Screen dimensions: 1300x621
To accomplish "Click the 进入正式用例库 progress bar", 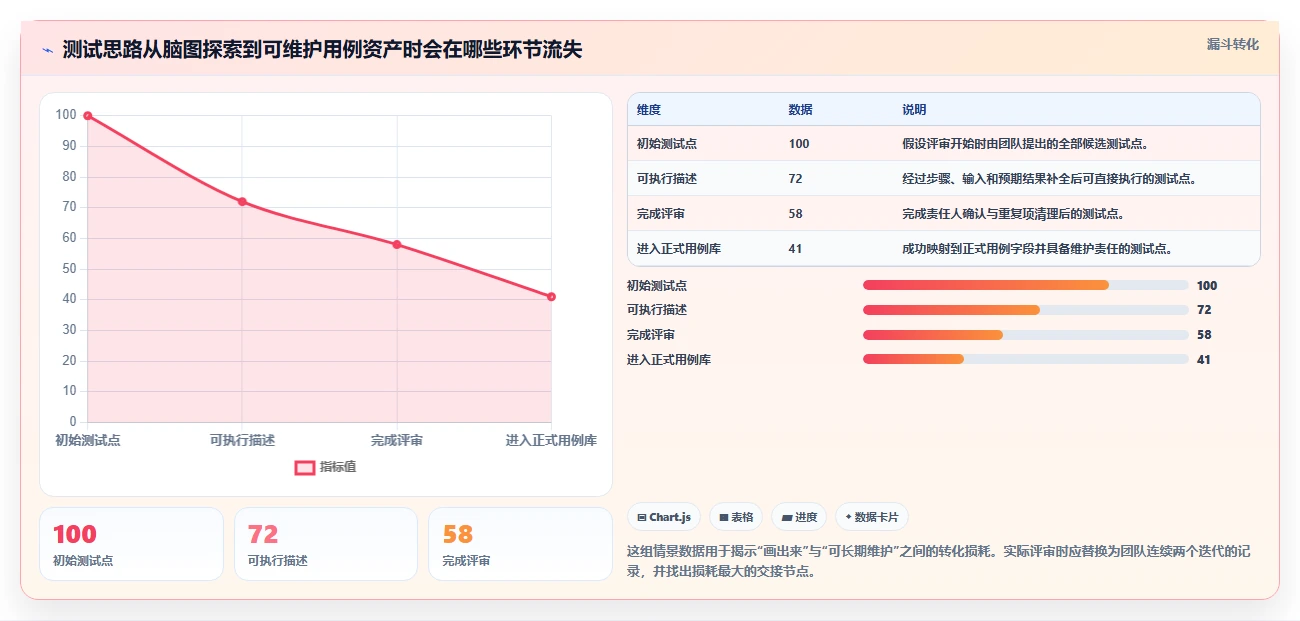I will (x=1026, y=359).
